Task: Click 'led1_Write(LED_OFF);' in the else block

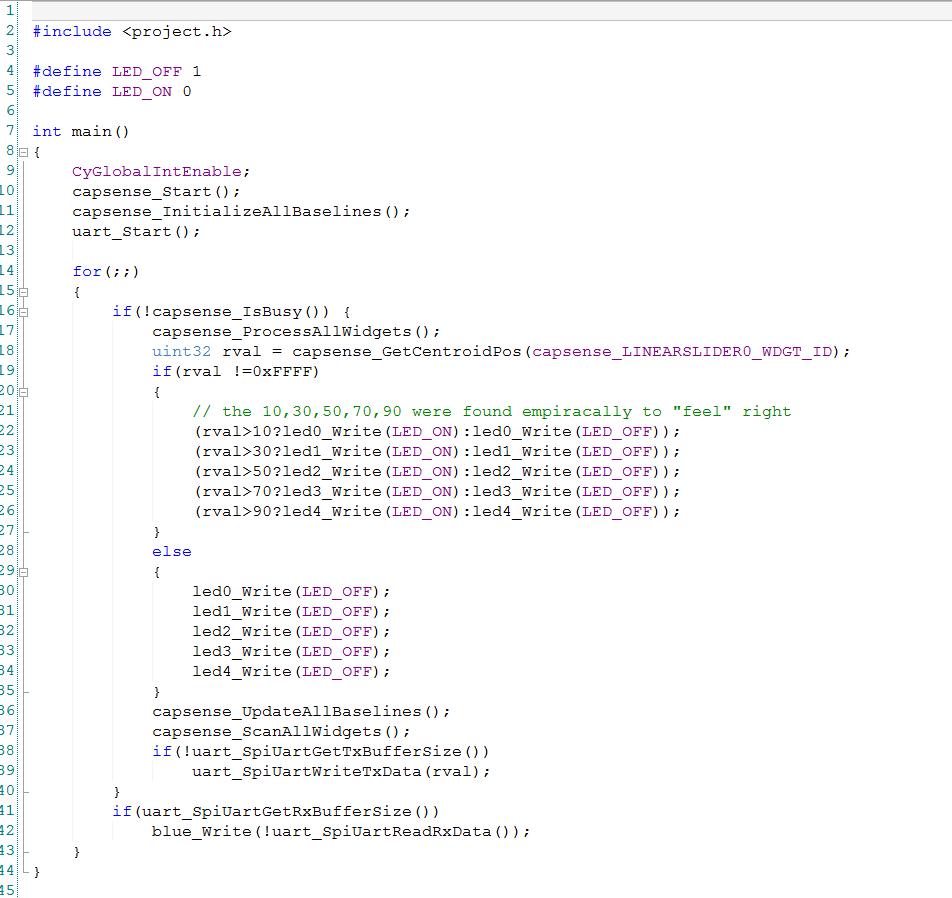Action: (x=291, y=611)
